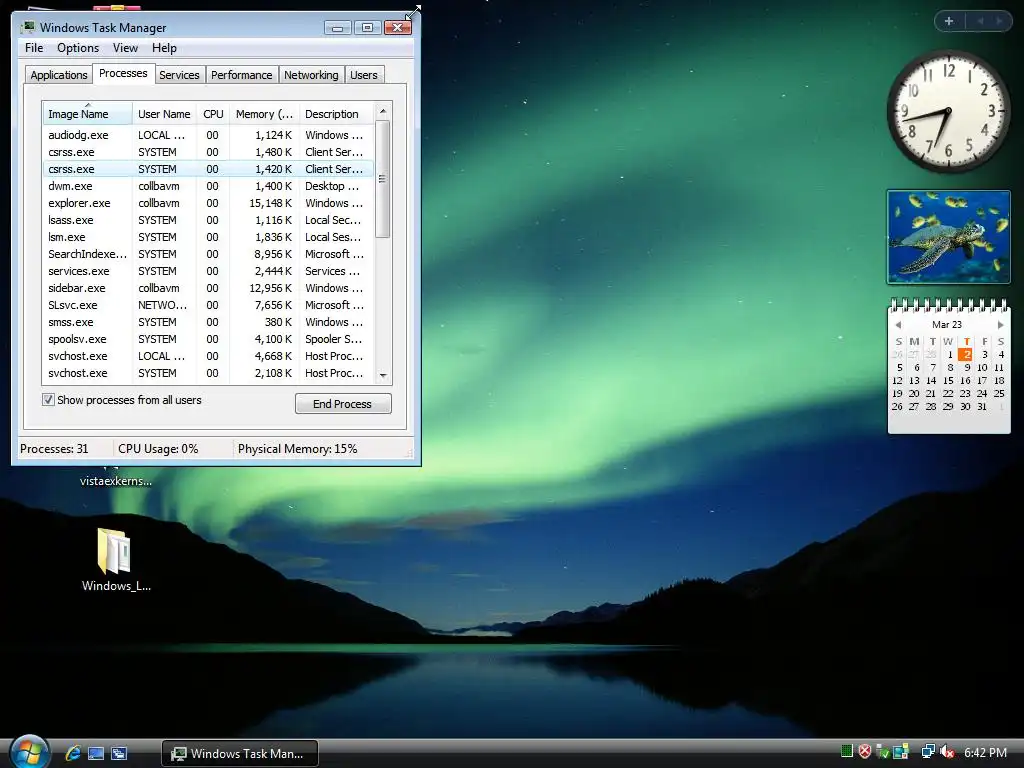Image resolution: width=1024 pixels, height=768 pixels.
Task: Launch Internet Explorer from Quick Launch
Action: [x=73, y=753]
